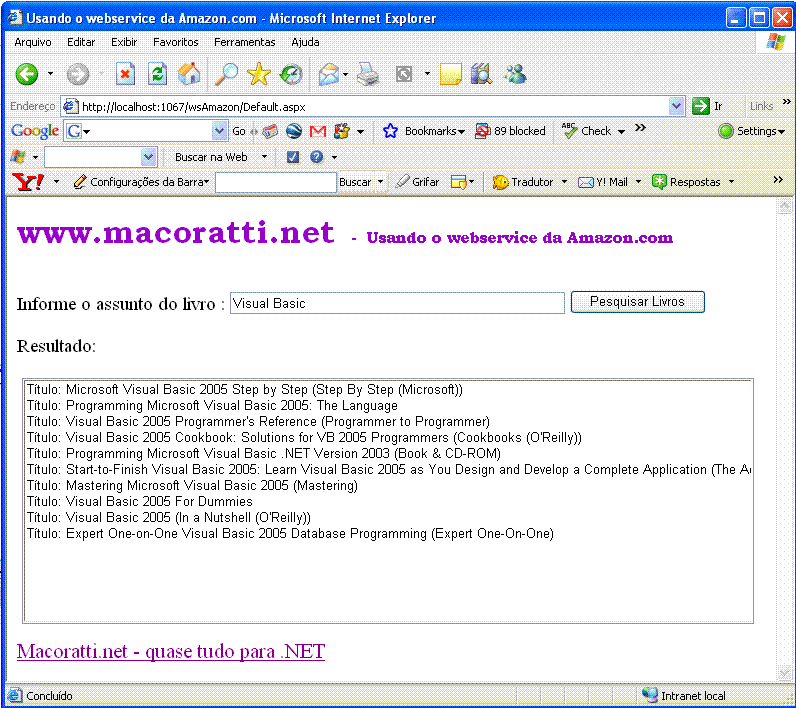Viewport: 796px width, 708px height.
Task: Click the Research book icon
Action: (x=481, y=74)
